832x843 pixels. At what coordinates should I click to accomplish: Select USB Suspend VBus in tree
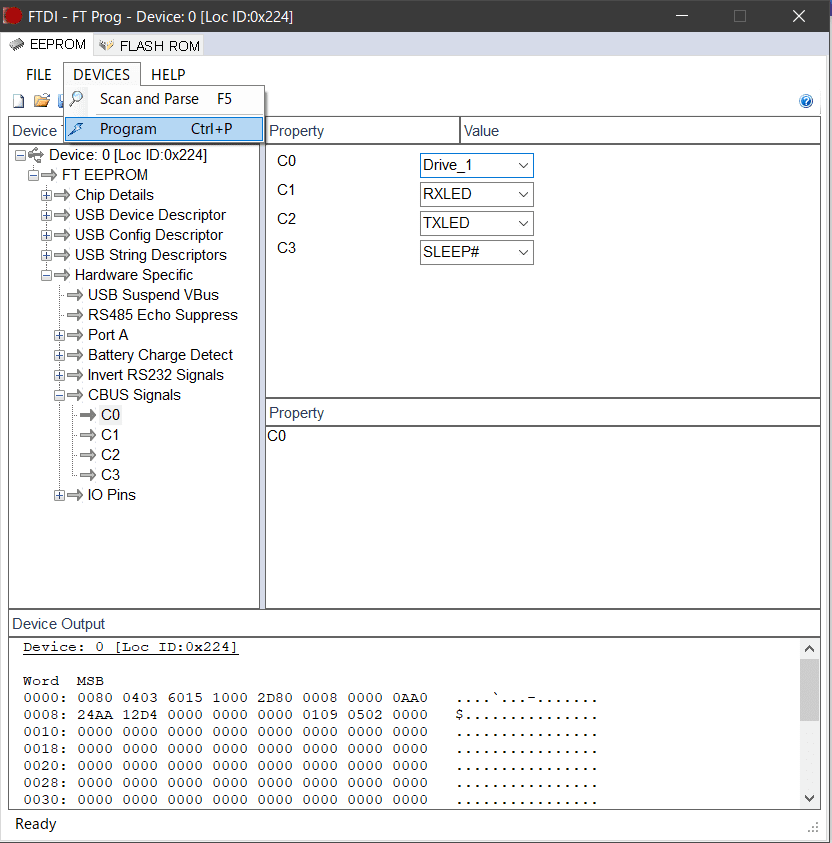tap(153, 295)
